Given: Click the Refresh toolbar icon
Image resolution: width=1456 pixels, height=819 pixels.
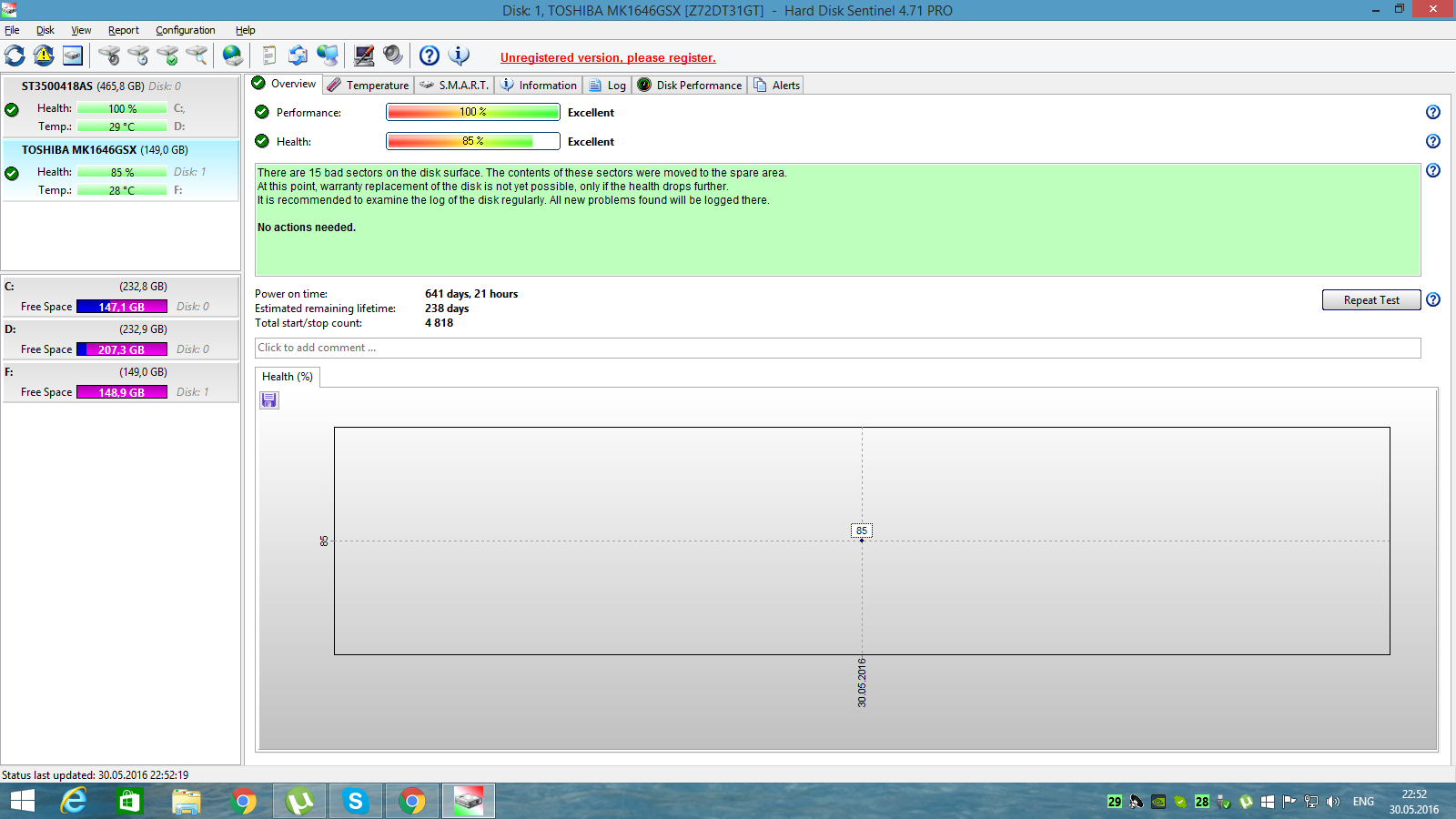Looking at the screenshot, I should 15,56.
